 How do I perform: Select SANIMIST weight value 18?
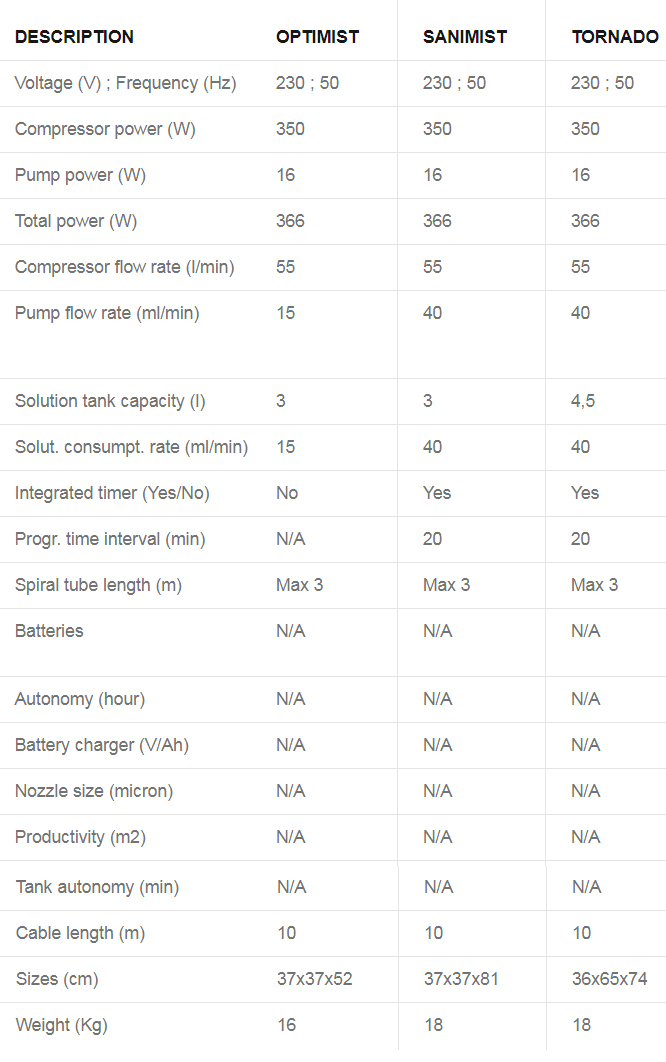(x=434, y=1025)
